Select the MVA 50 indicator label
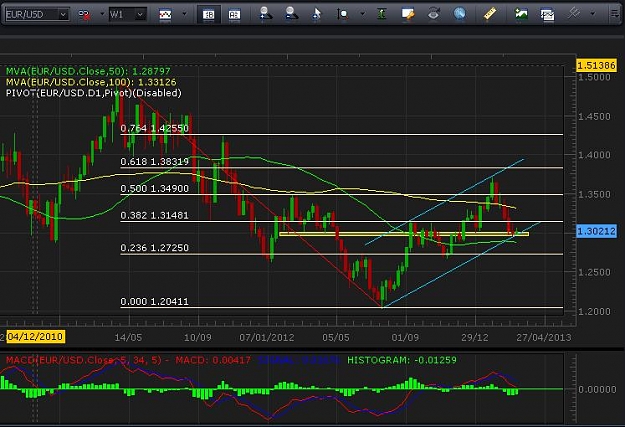The height and width of the screenshot is (427, 625). [x=88, y=71]
